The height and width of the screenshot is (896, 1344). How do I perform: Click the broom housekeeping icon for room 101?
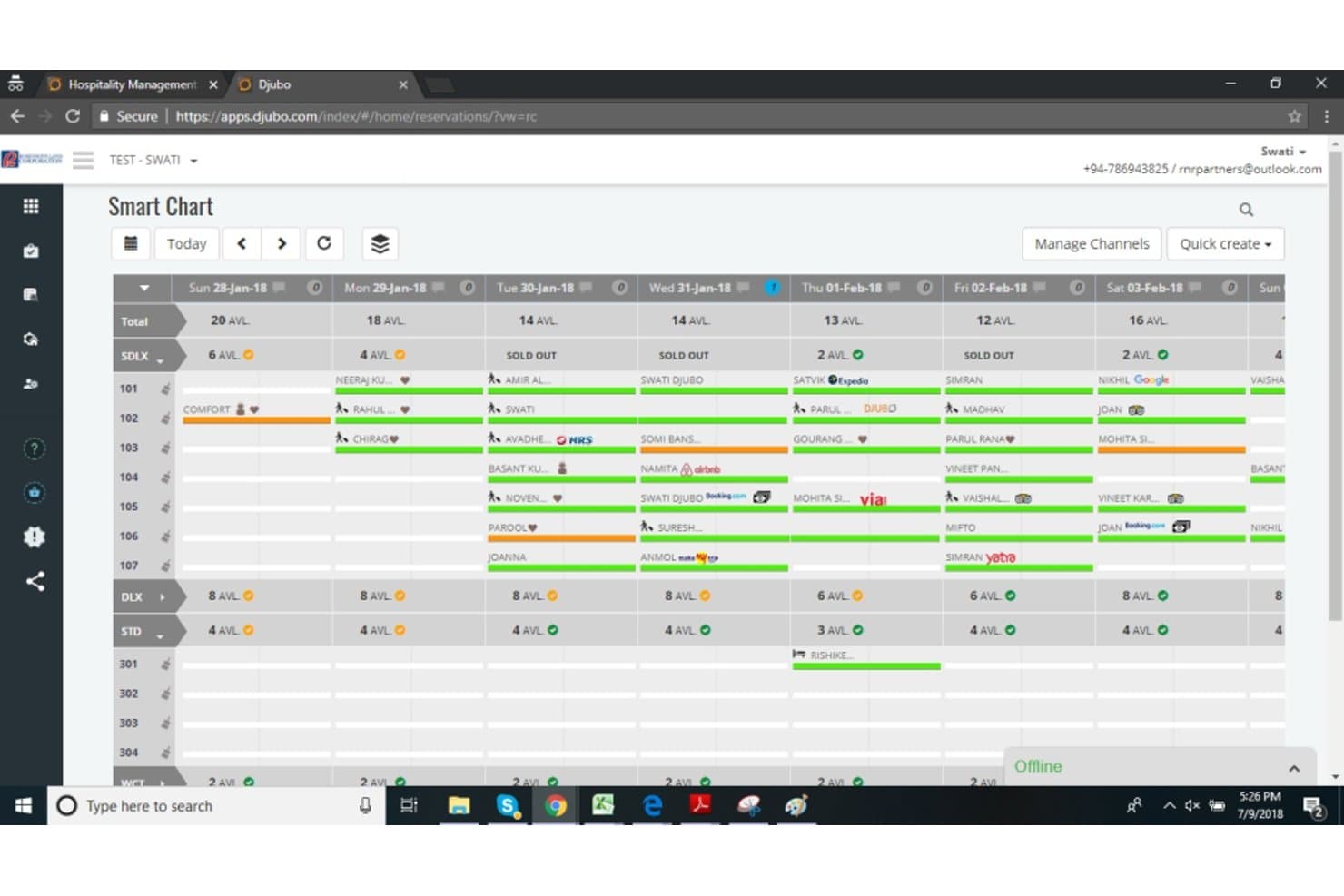165,389
